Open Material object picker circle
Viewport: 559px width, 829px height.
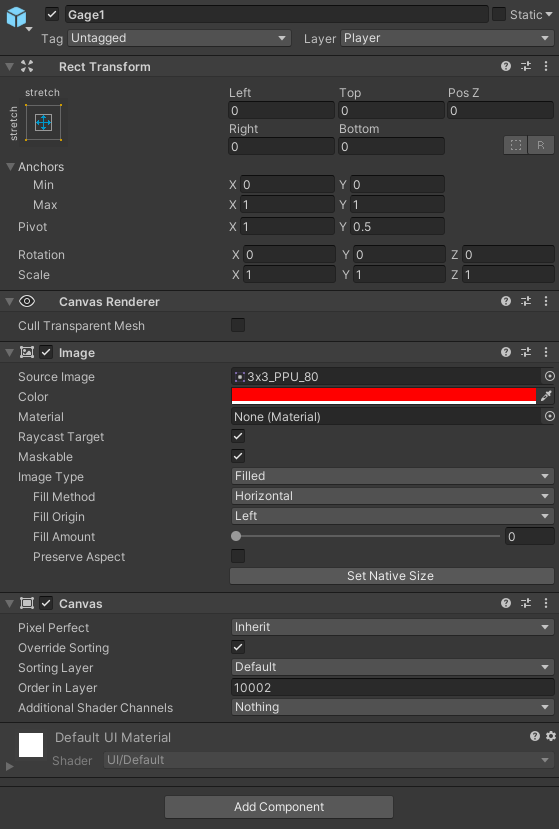coord(549,416)
